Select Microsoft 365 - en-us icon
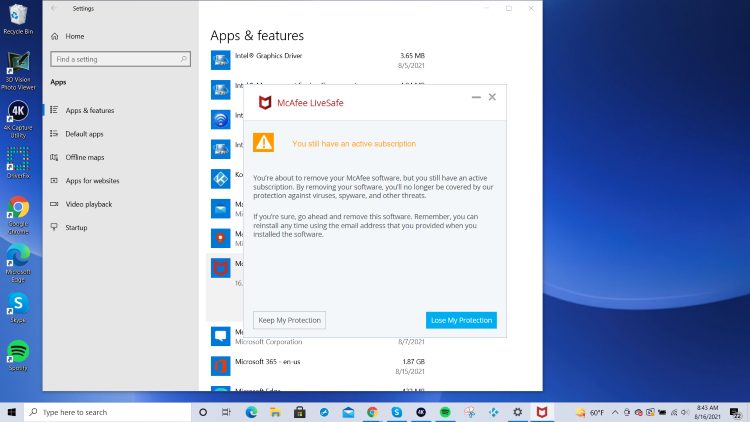The image size is (750, 422). coord(221,366)
